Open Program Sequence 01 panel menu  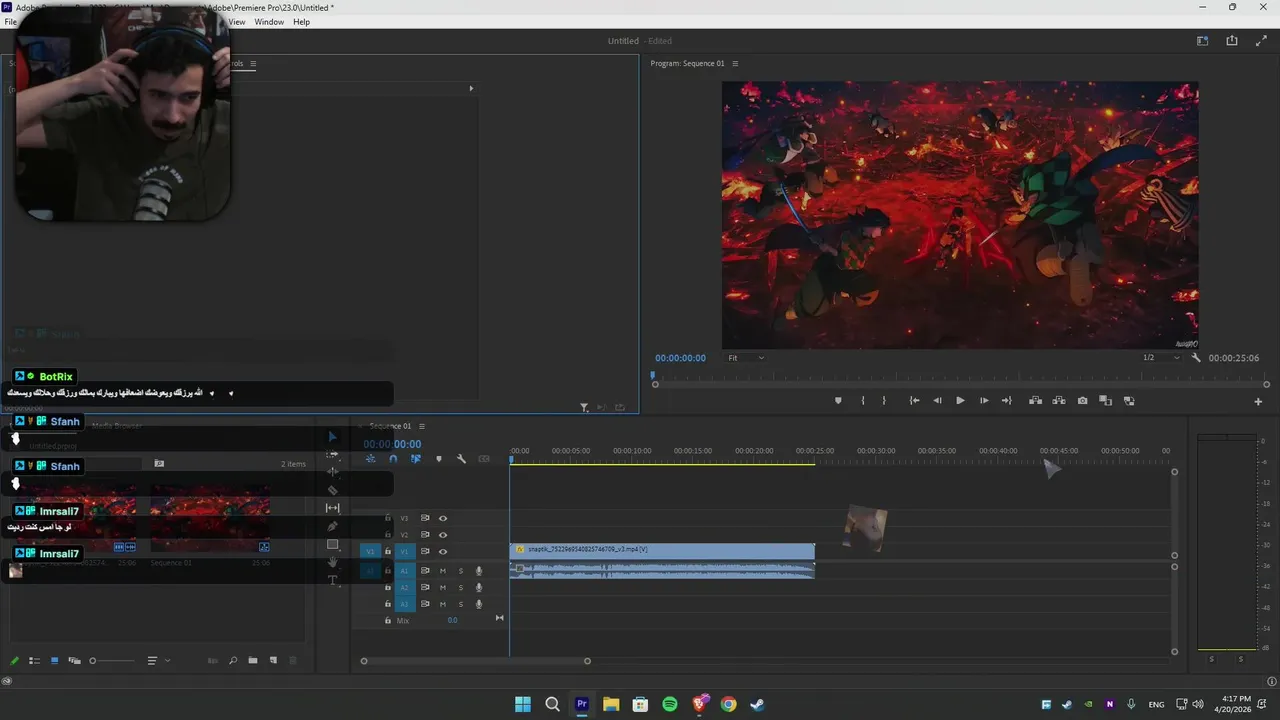735,63
